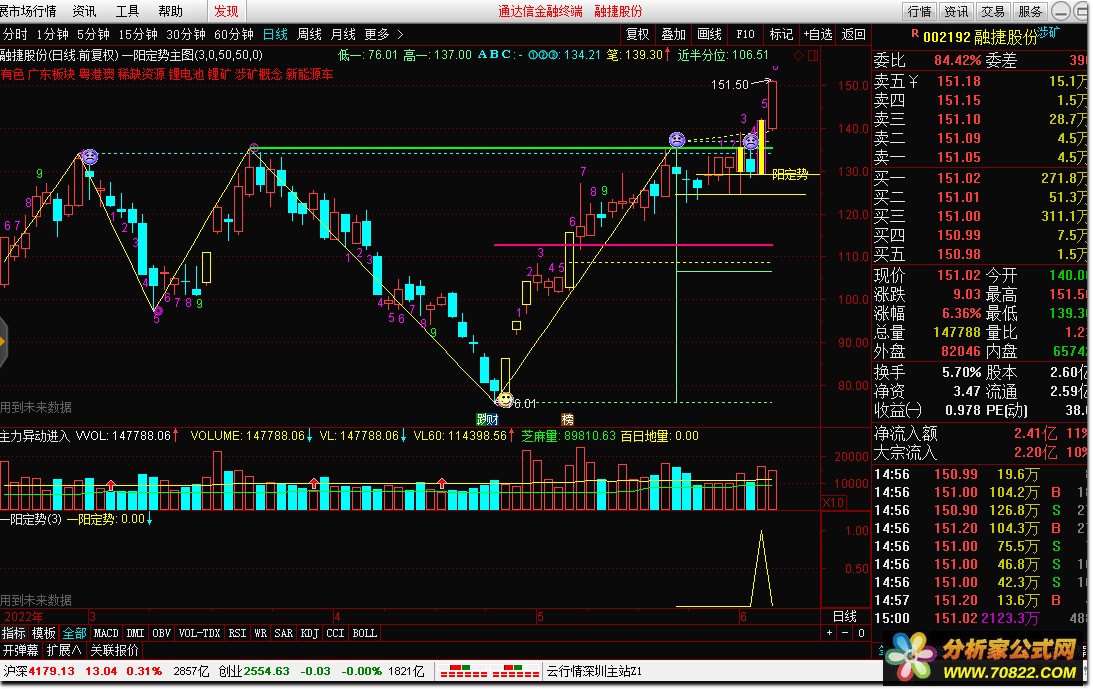Select the 日线 daily timeframe
The height and width of the screenshot is (689, 1093).
(275, 34)
